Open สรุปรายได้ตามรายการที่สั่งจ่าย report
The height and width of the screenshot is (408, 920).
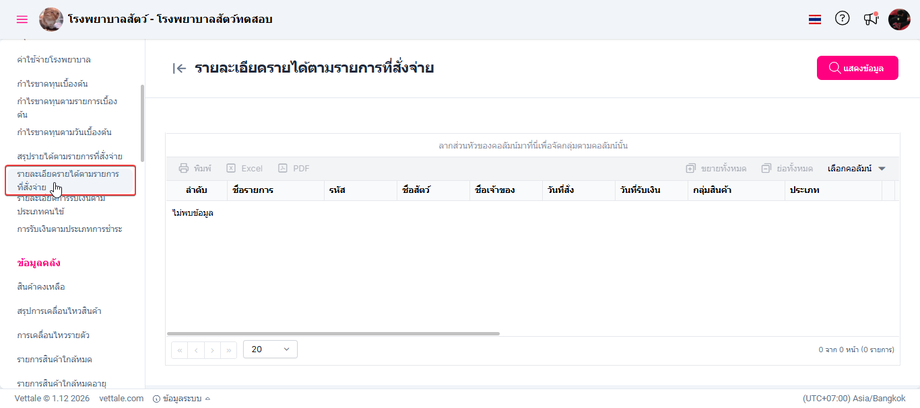(70, 156)
